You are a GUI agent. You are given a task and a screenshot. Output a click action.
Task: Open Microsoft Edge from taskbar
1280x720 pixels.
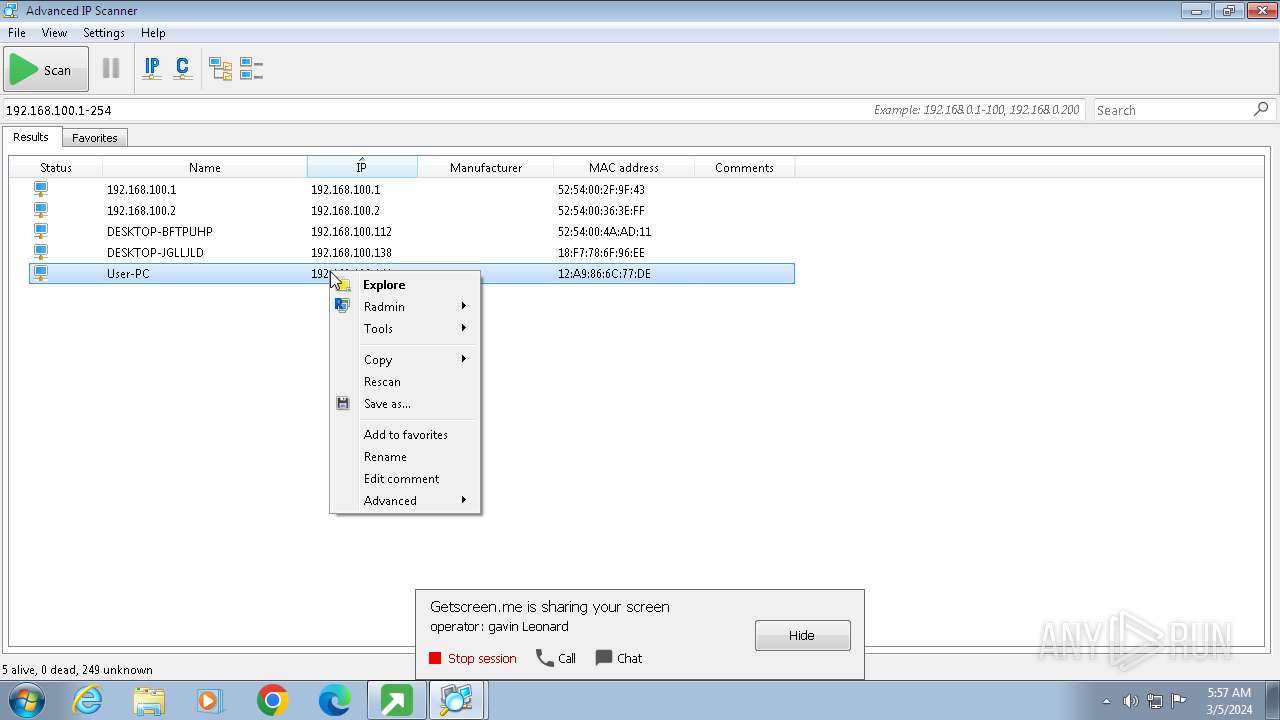coord(334,700)
